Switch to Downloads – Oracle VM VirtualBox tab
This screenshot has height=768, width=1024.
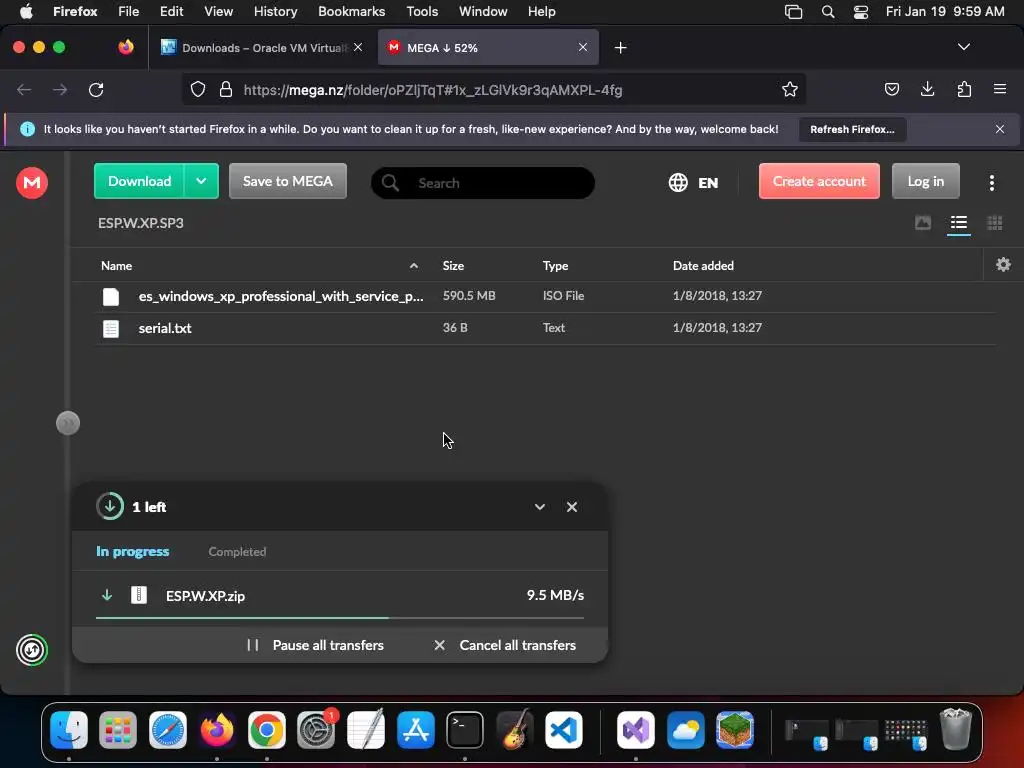click(x=262, y=48)
